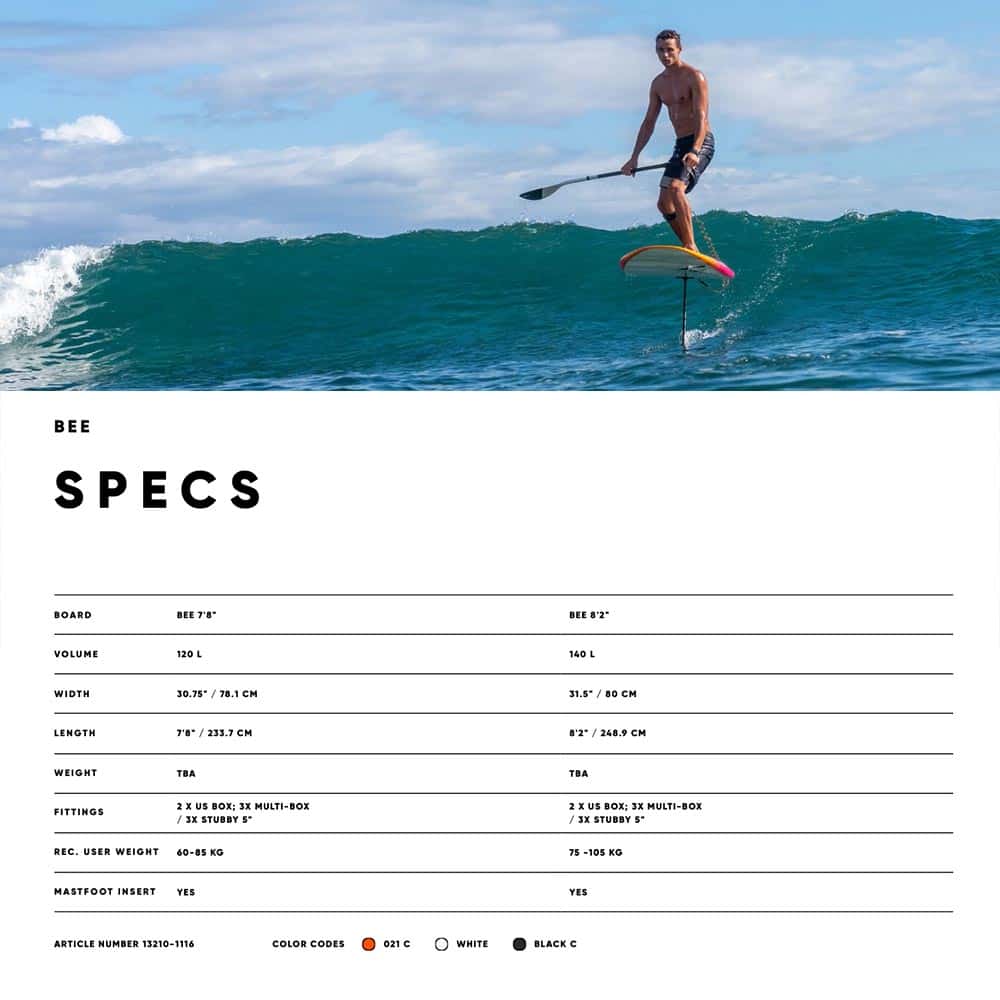Screen dimensions: 1000x1000
Task: Click the MASTFOOT INSERT row label
Action: (x=105, y=892)
